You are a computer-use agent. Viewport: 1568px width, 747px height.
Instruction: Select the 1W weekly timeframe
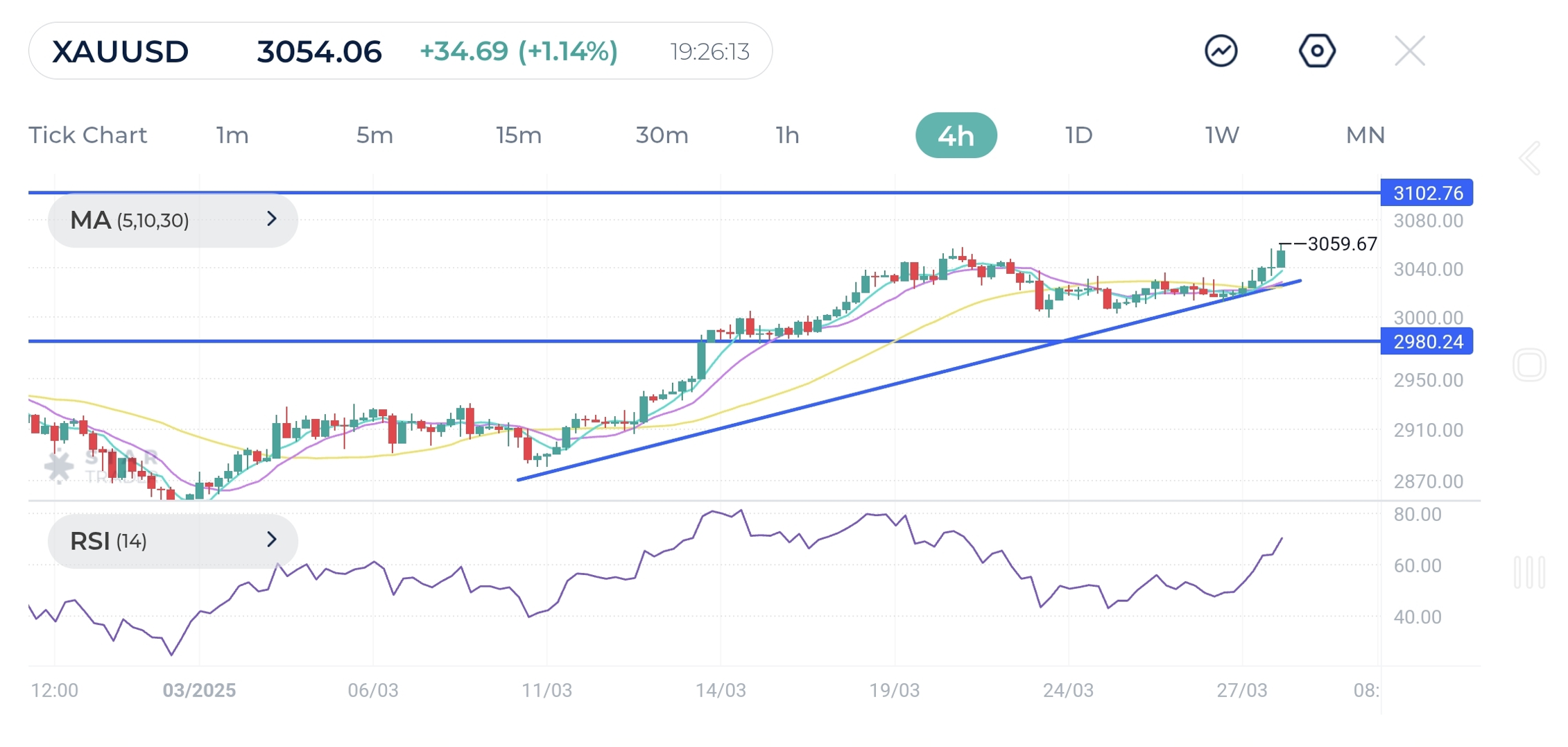pyautogui.click(x=1222, y=135)
